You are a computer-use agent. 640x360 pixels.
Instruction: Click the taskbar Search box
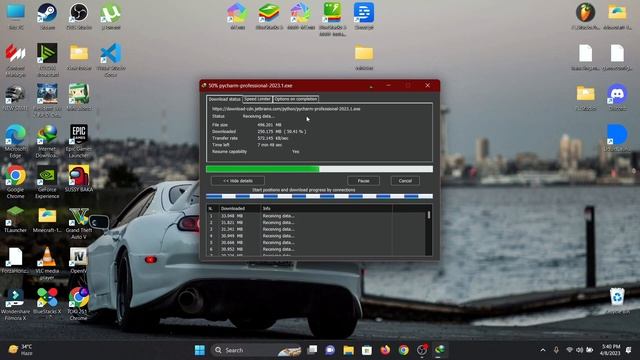[x=257, y=350]
